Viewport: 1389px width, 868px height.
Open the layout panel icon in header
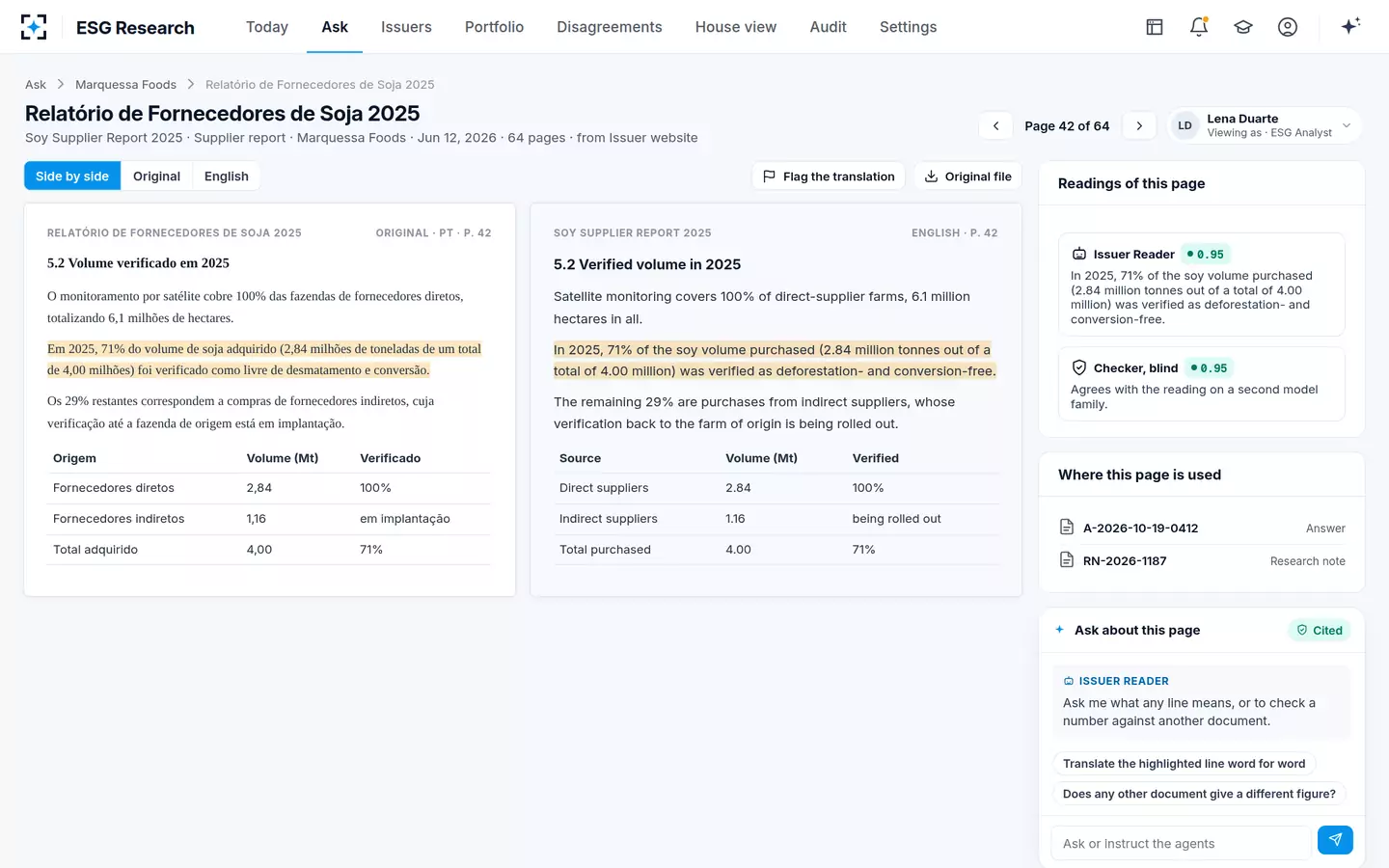coord(1155,27)
